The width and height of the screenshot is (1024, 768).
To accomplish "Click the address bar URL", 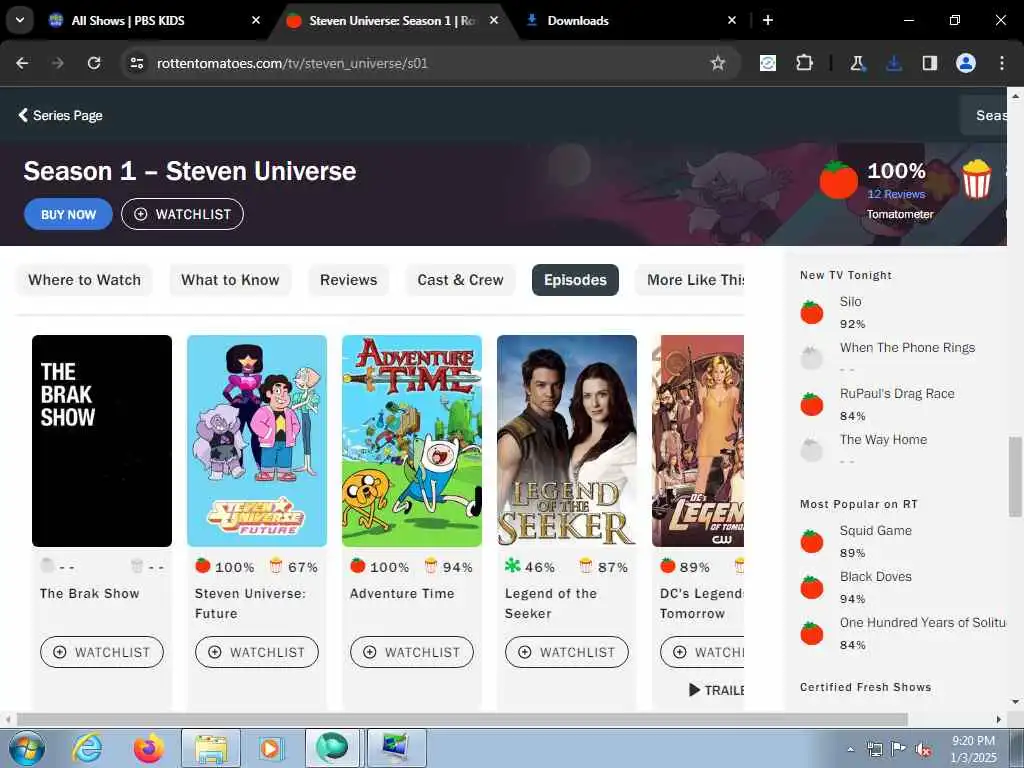I will [292, 63].
